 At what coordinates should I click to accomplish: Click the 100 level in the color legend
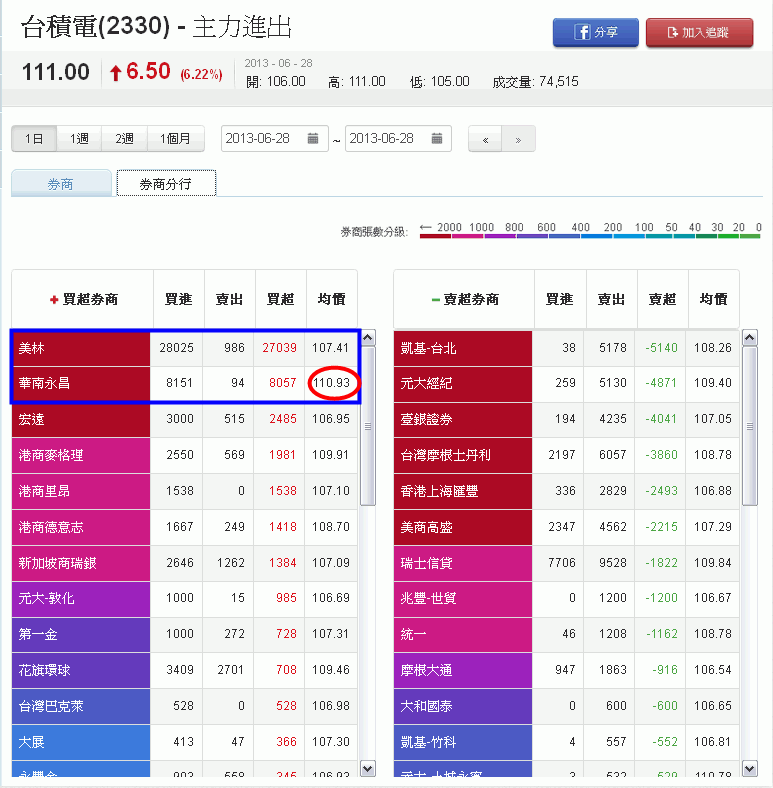pos(644,227)
